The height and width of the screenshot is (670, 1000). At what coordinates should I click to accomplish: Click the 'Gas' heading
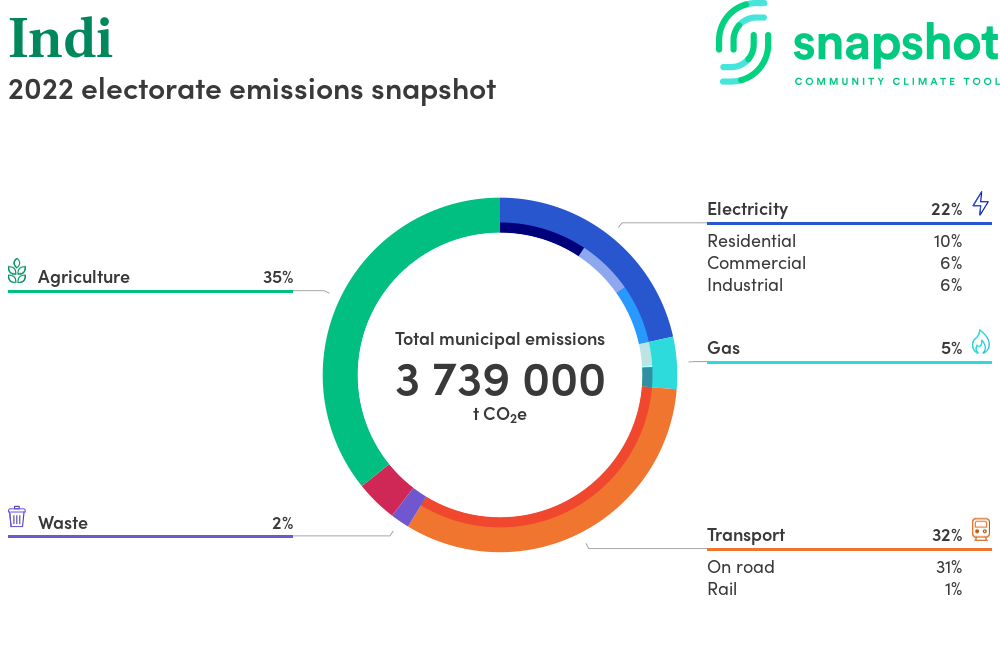[723, 348]
